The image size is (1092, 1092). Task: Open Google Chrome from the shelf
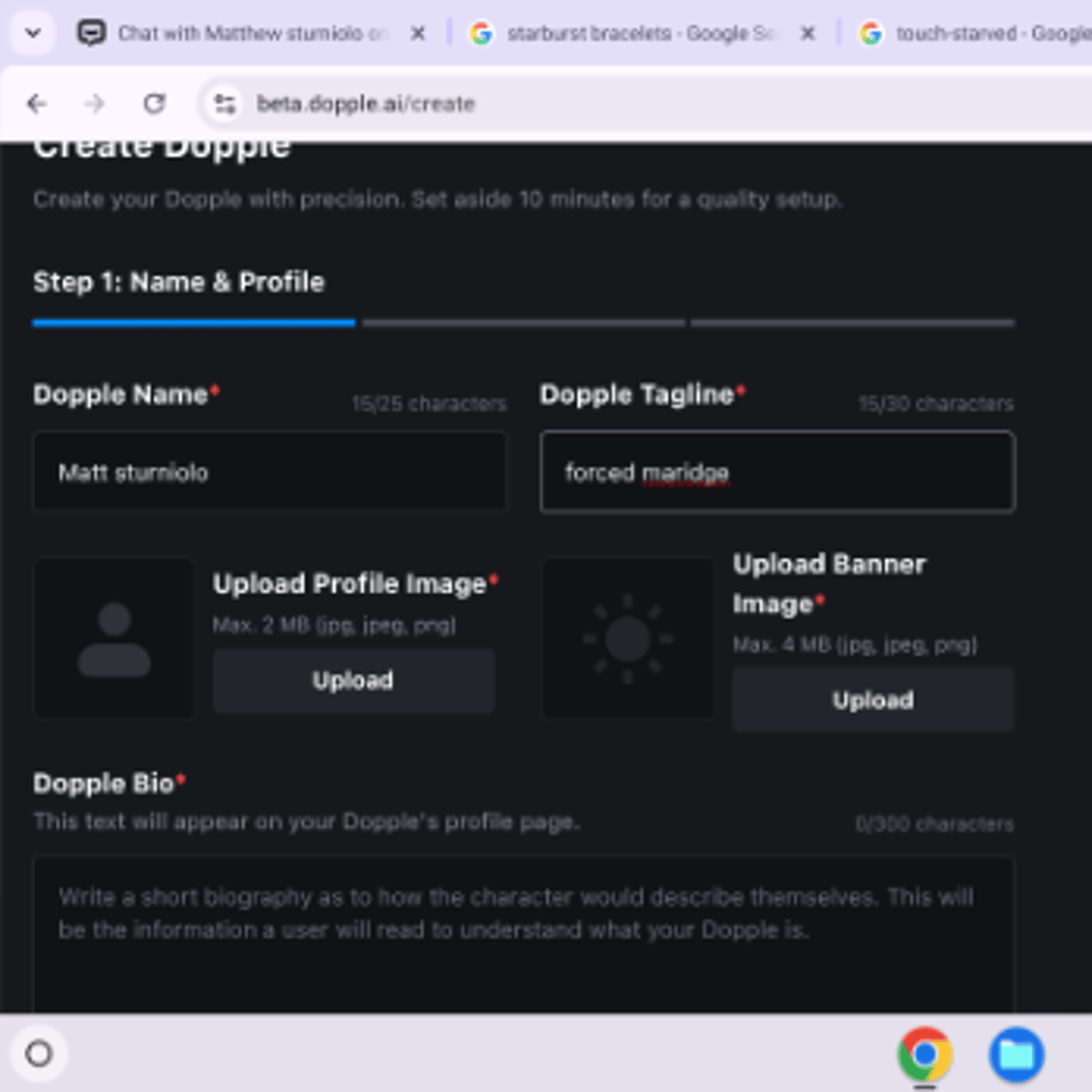click(925, 1054)
